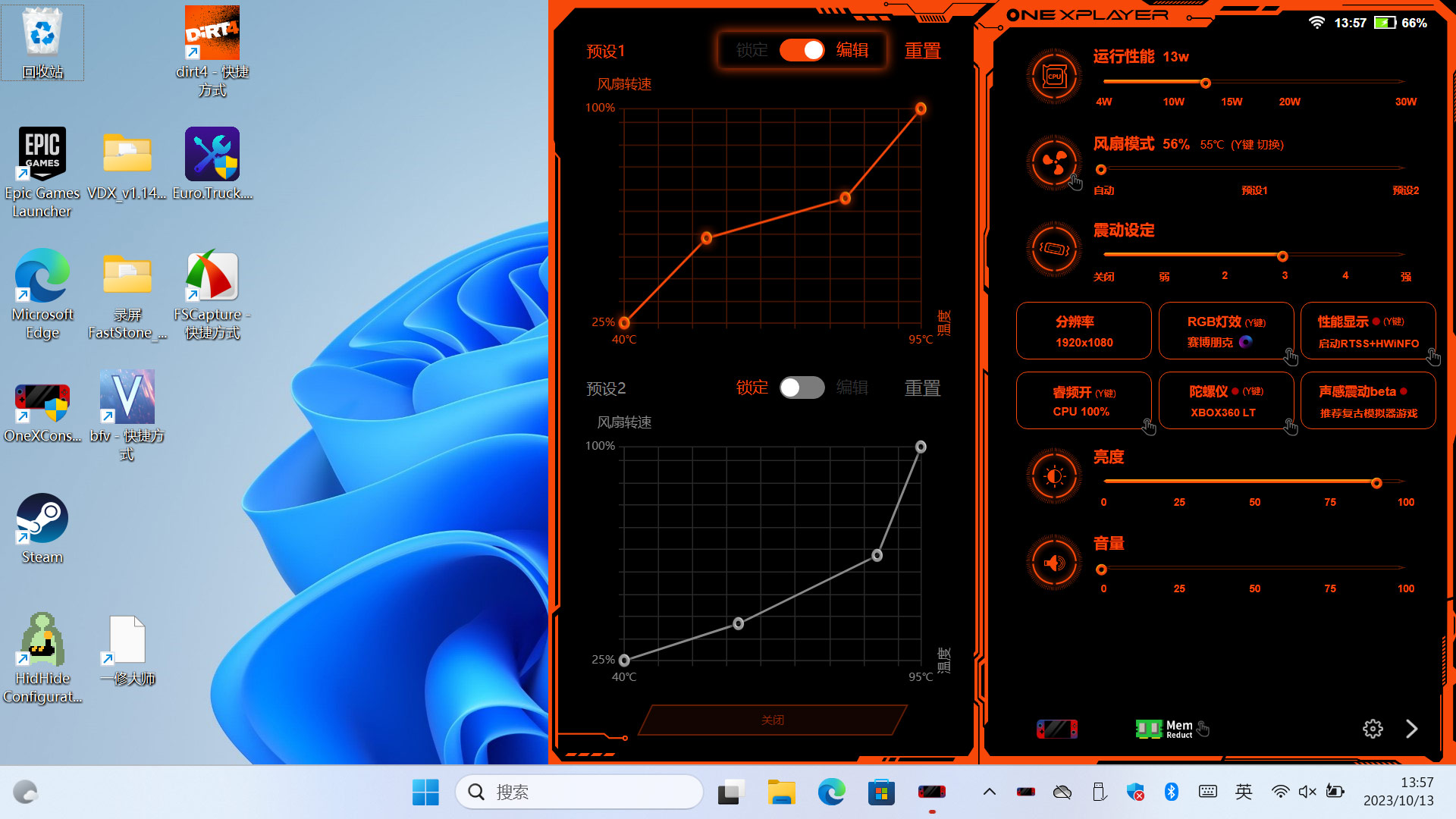Toggle the 预设2 lock/edit switch
1456x819 pixels.
802,388
